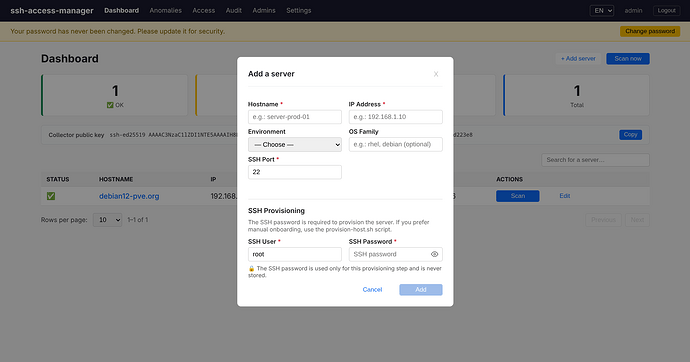Click into the SSH Port field
690x362 pixels.
pos(295,172)
